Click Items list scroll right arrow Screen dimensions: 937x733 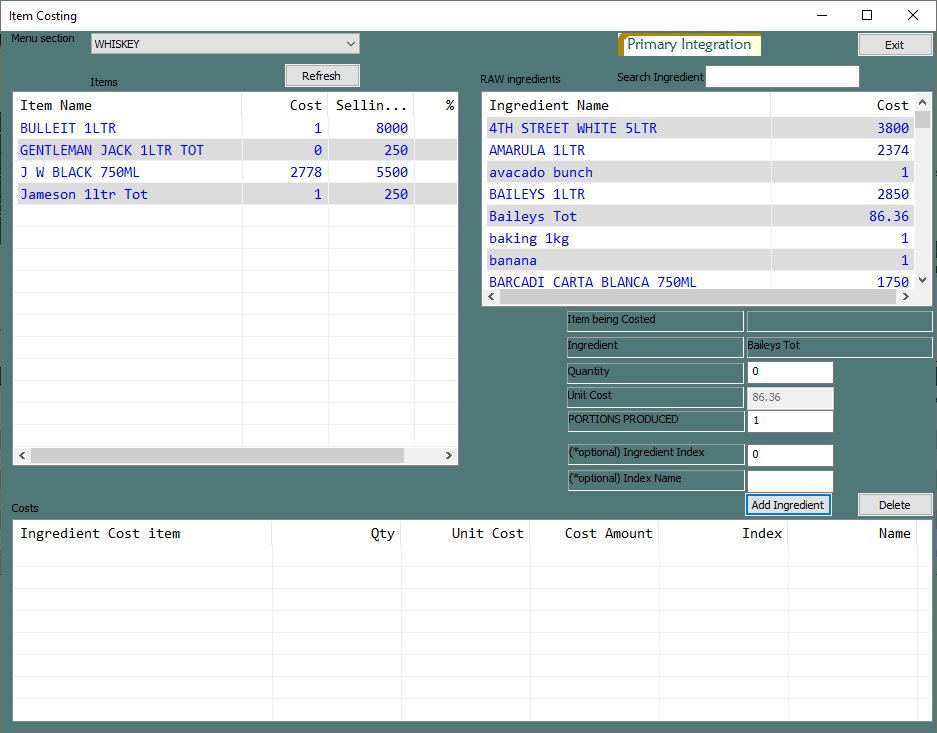tap(449, 455)
